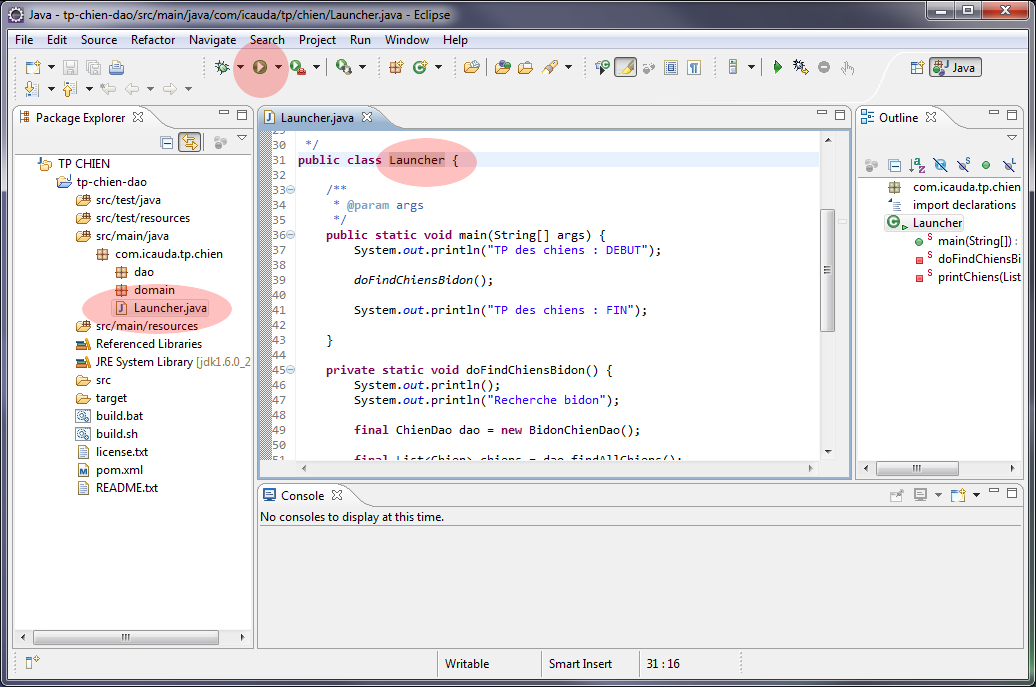Click the New Java Package icon
Screen dimensions: 1036x687
pos(396,67)
